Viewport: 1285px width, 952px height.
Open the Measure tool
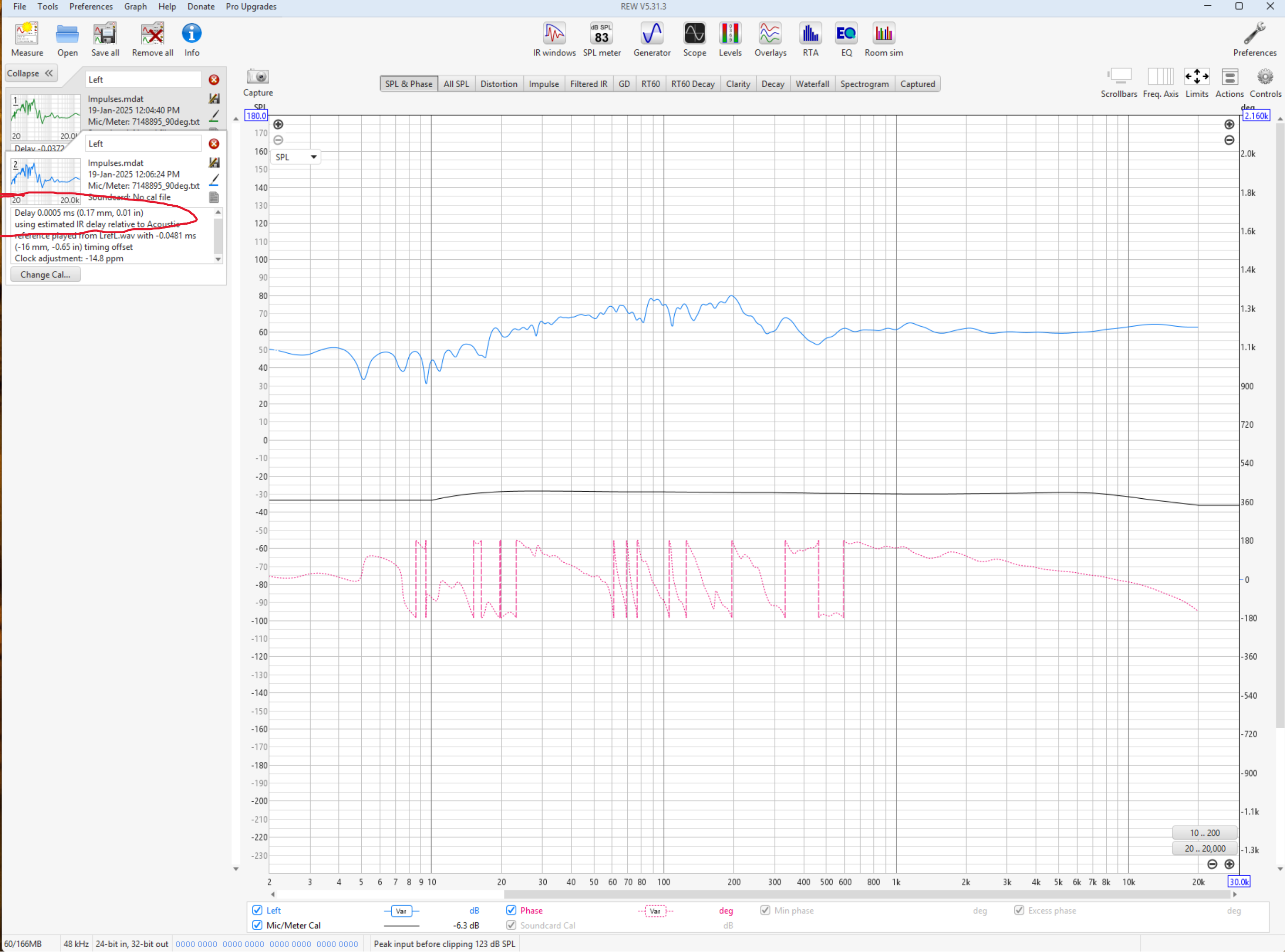(x=27, y=39)
